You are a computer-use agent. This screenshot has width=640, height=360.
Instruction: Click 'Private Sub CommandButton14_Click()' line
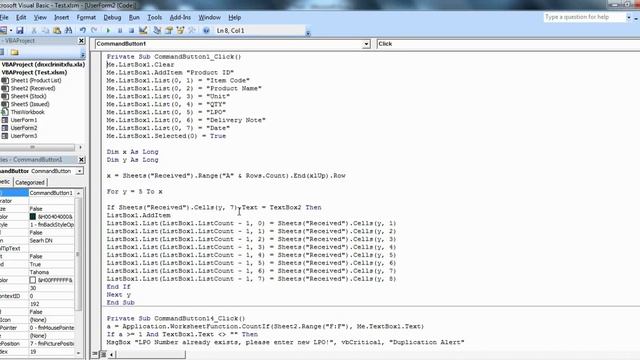pos(176,318)
